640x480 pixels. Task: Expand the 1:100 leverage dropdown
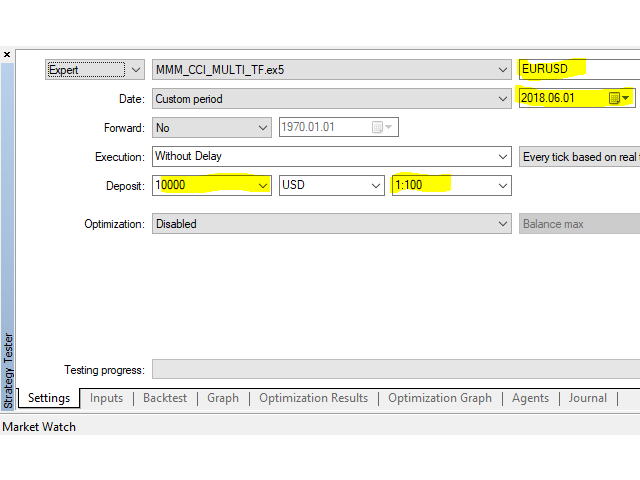point(502,186)
